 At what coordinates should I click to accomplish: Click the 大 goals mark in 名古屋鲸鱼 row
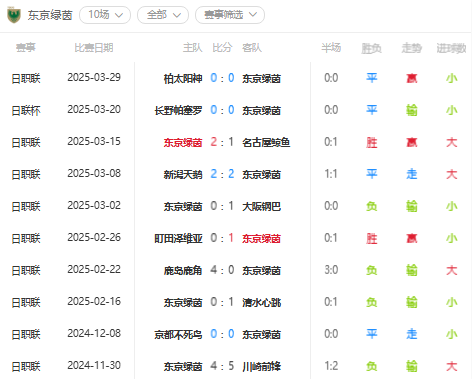452,142
